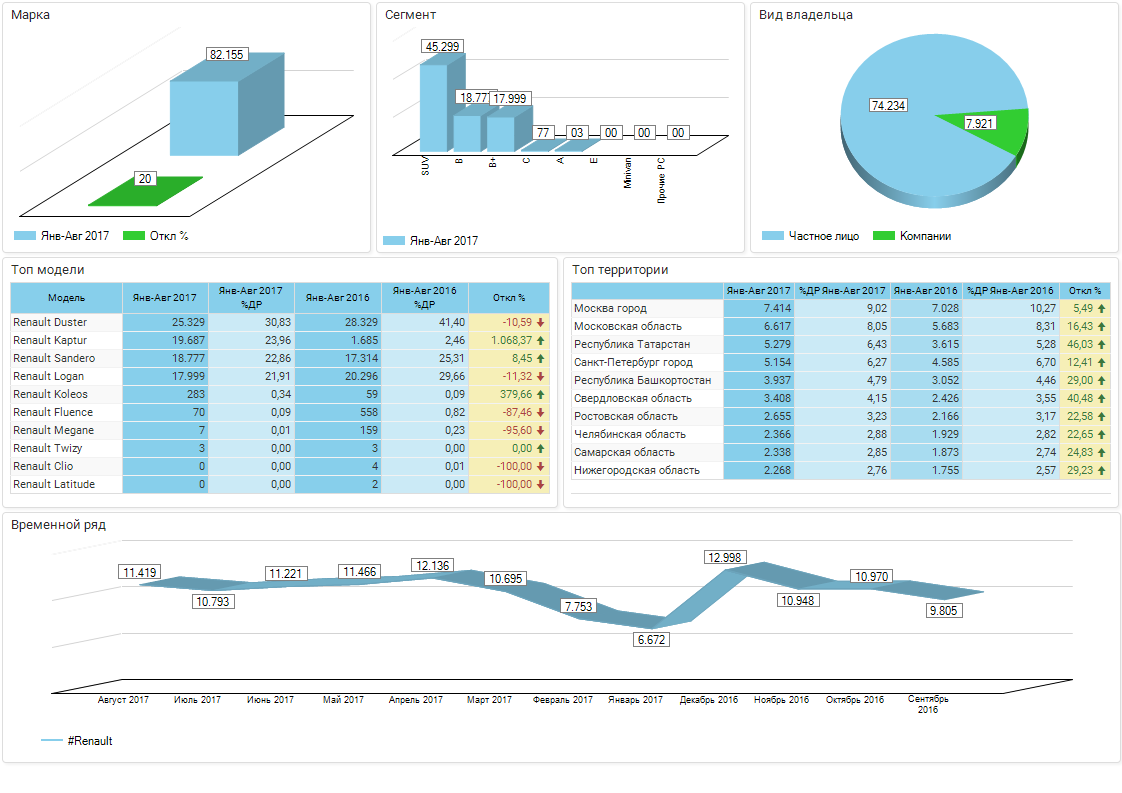Click the down arrow in Renault Fluence row
Screen dimensions: 1122x793
pos(541,412)
